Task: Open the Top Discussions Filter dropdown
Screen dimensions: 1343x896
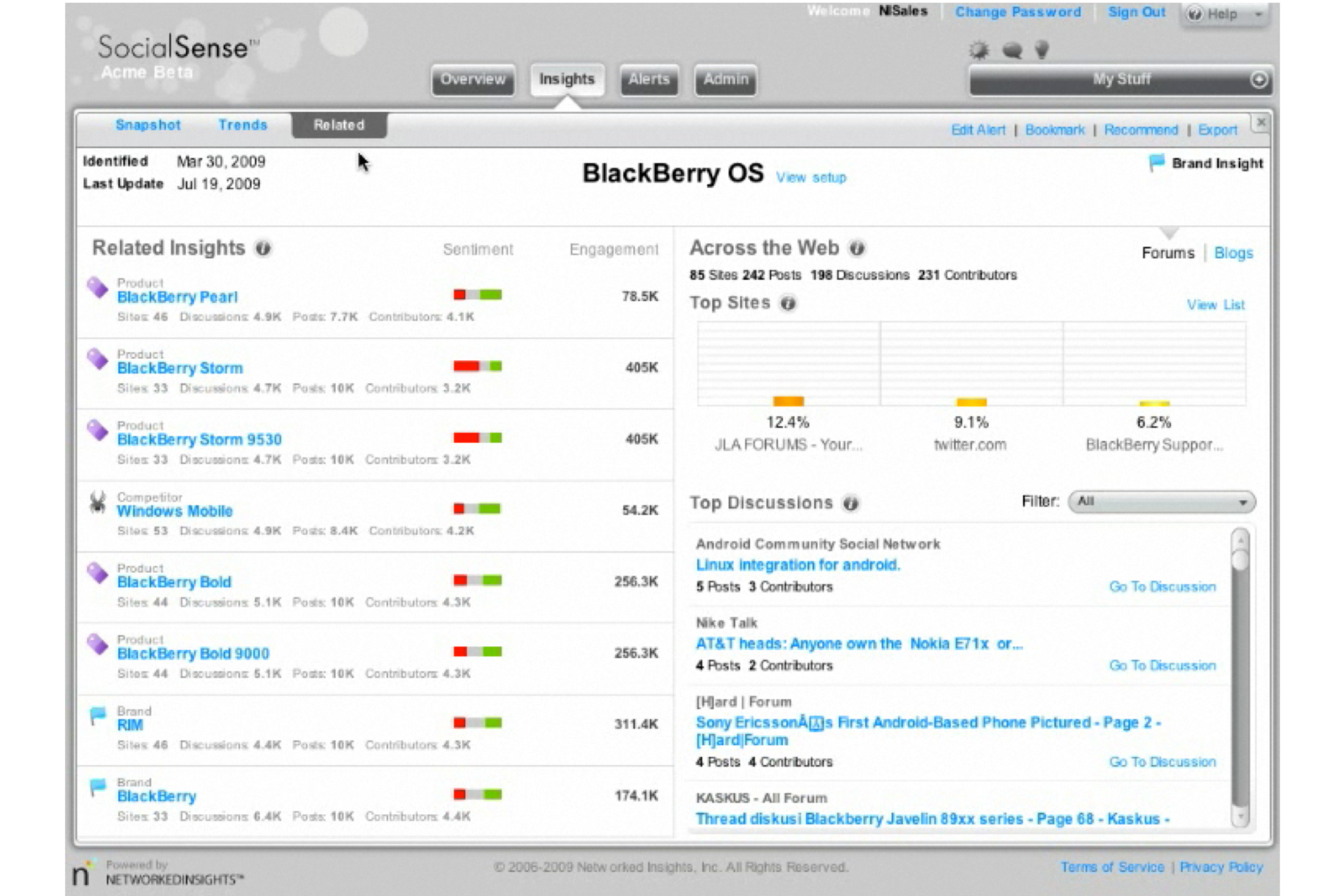Action: 1162,502
